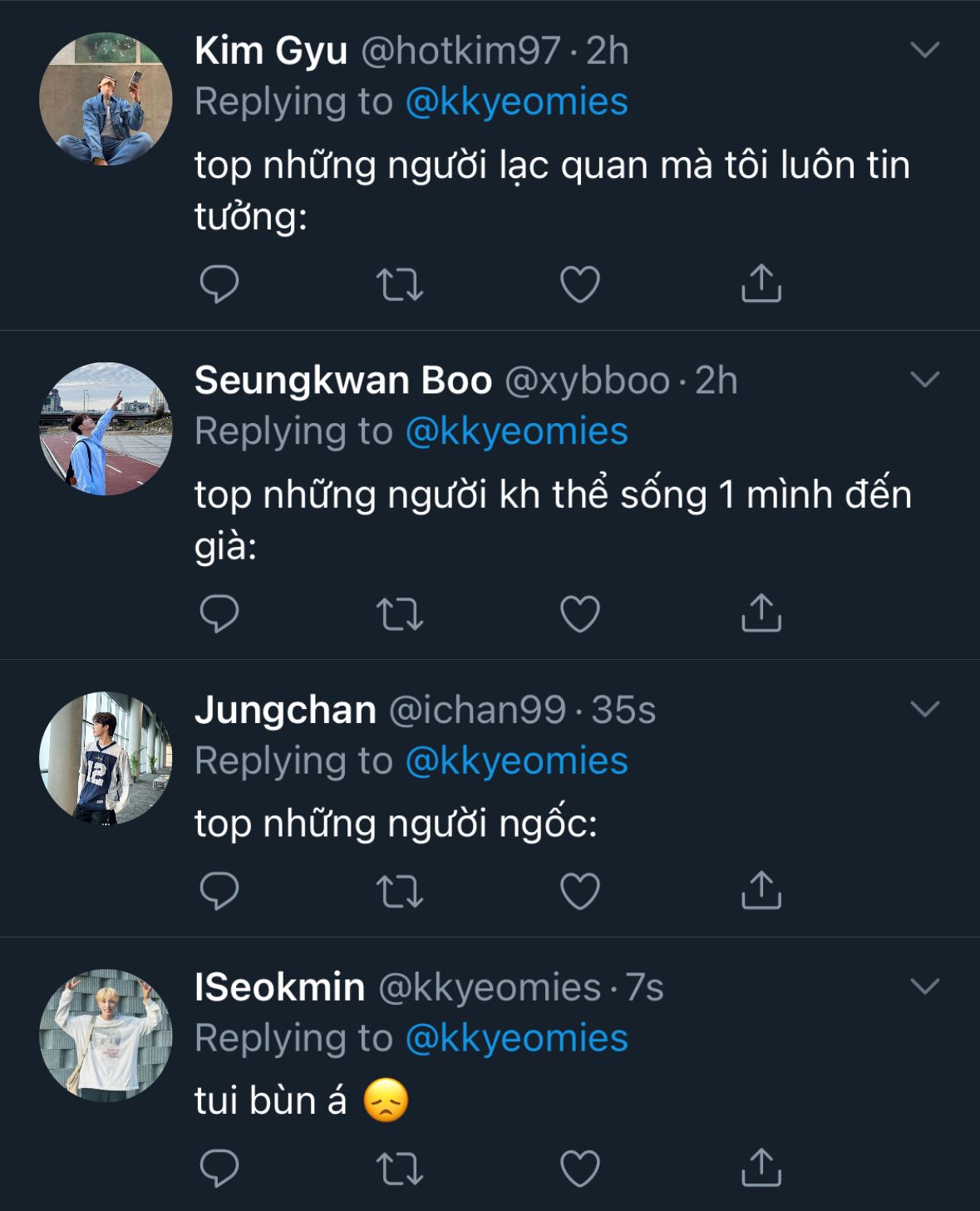Like Seungkwan Boo's tweet

pyautogui.click(x=580, y=614)
